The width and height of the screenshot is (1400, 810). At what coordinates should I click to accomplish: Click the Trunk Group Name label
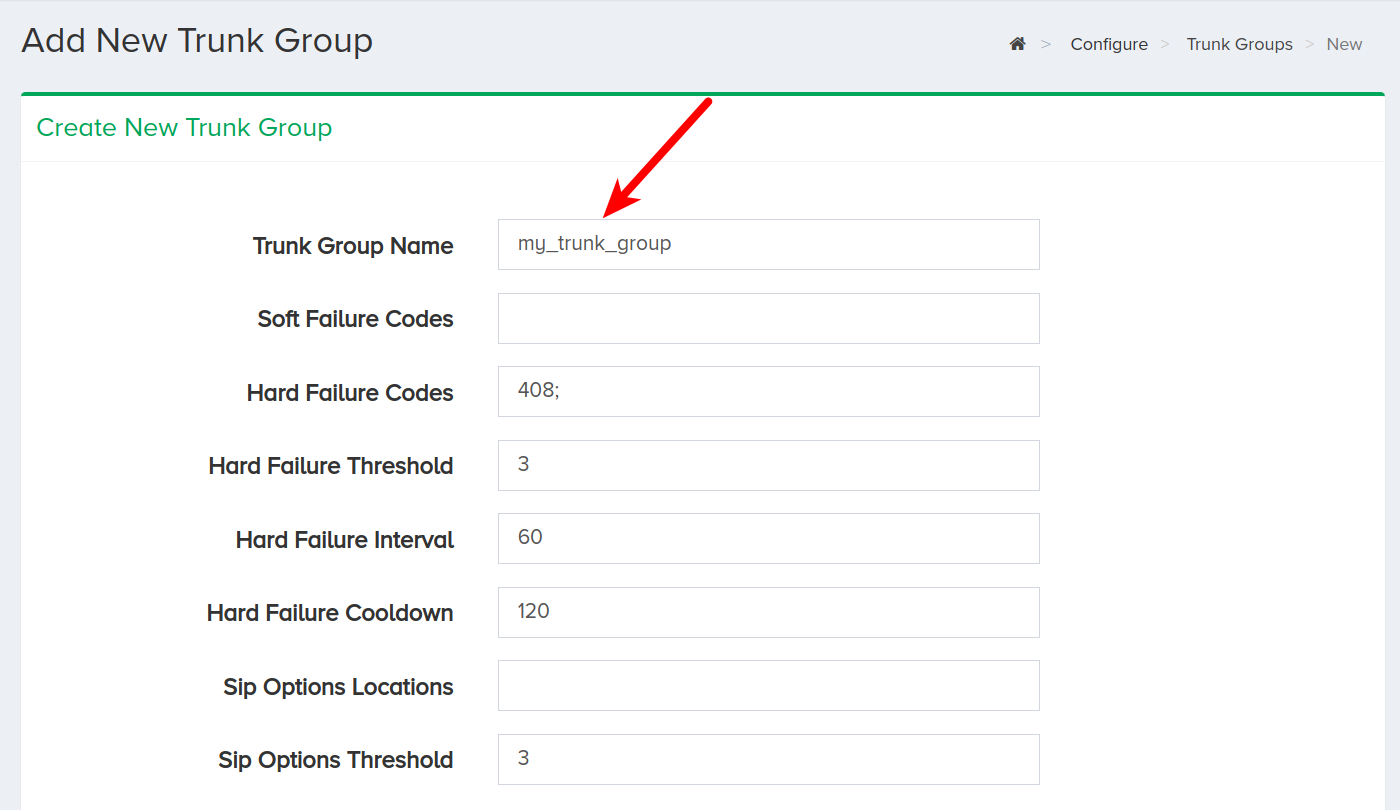(353, 246)
